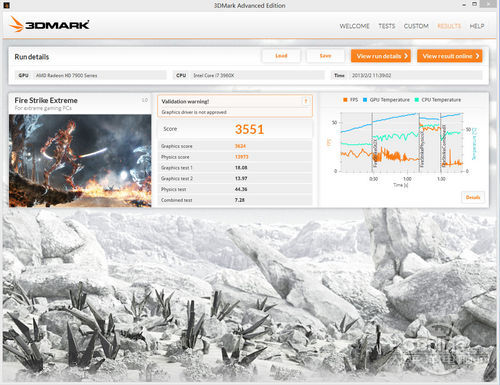Click the Save button
The image size is (500, 385).
coord(325,56)
